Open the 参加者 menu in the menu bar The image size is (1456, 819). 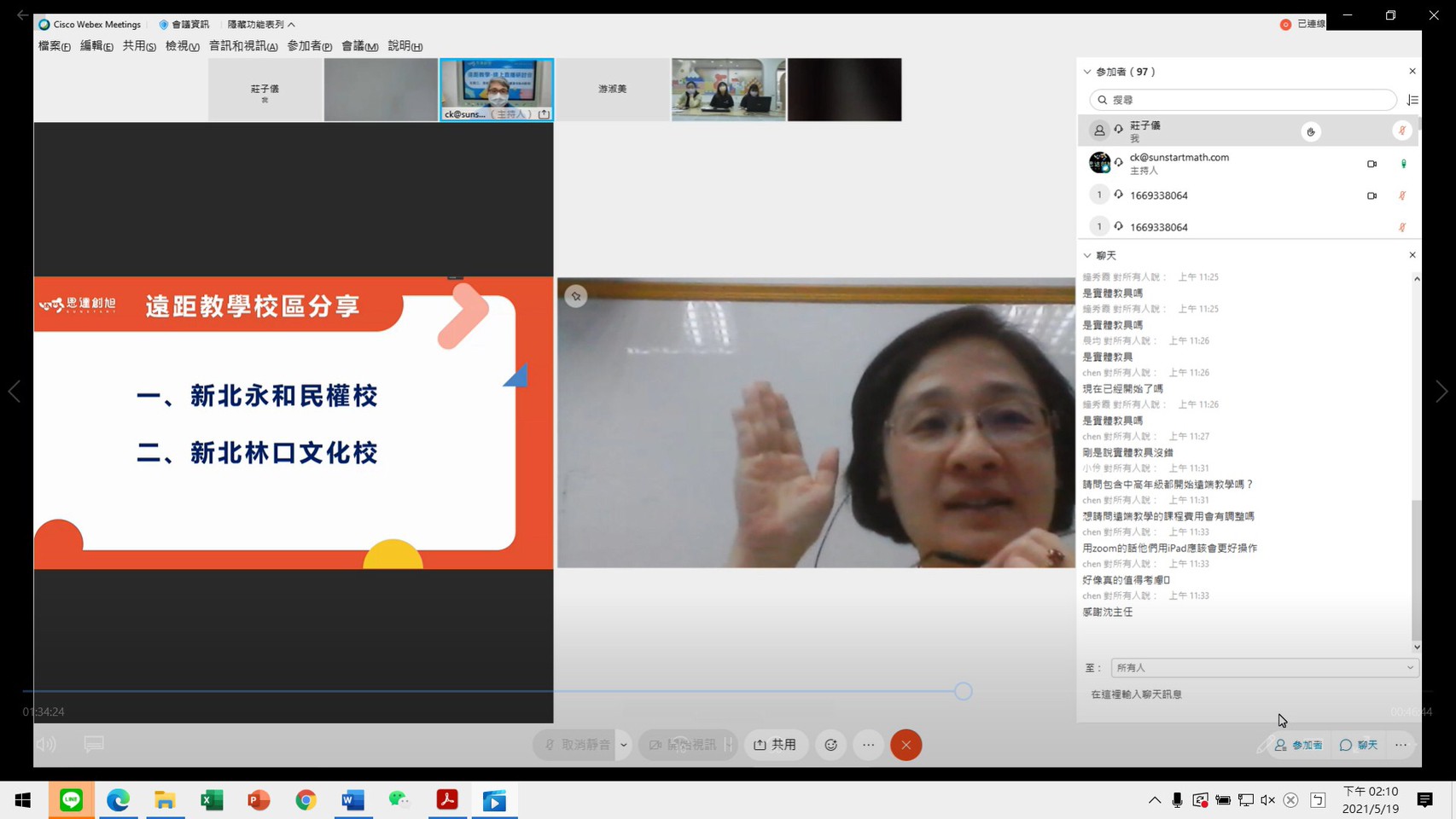(x=309, y=46)
